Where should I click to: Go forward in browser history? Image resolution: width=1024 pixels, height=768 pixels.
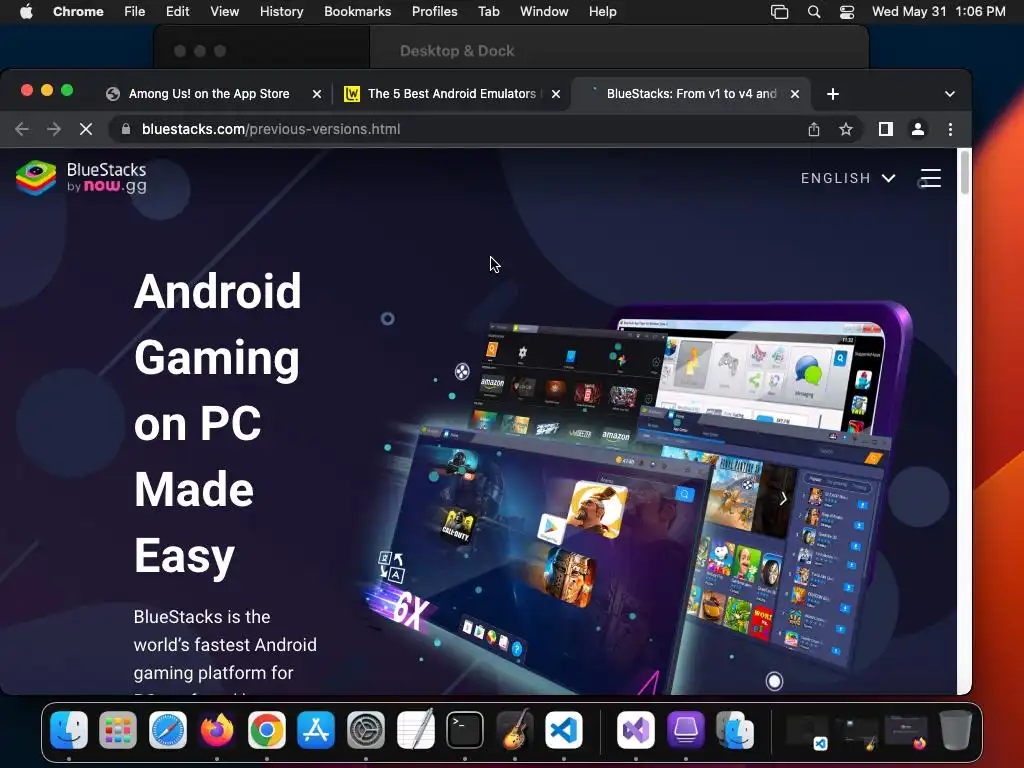pos(54,129)
